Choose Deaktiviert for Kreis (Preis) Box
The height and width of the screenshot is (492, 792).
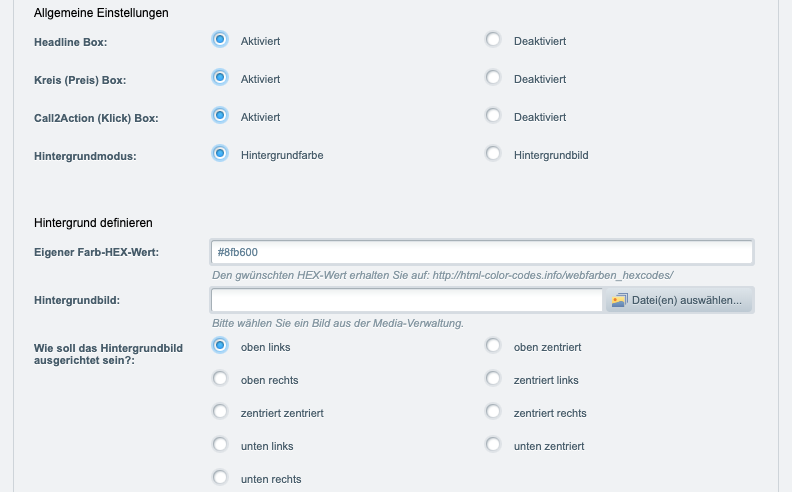[x=493, y=77]
